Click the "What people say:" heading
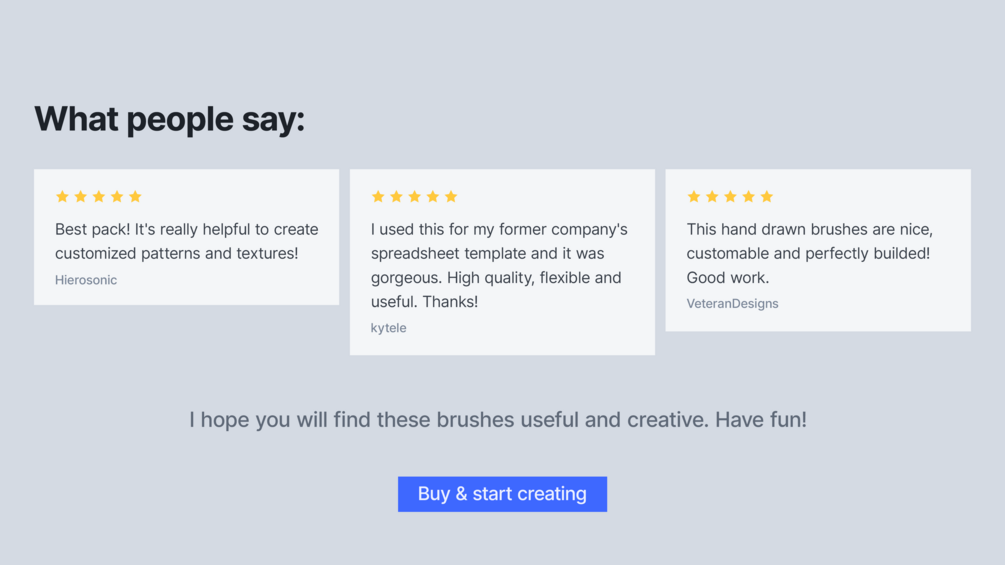This screenshot has height=565, width=1005. coord(169,119)
